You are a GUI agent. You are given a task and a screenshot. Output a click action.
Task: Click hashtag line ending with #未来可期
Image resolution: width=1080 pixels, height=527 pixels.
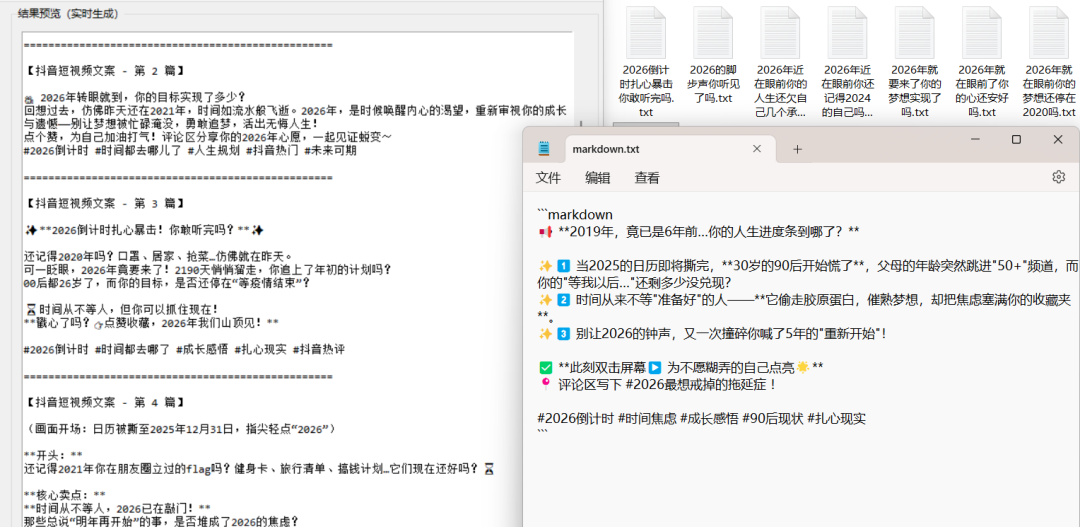(x=190, y=151)
